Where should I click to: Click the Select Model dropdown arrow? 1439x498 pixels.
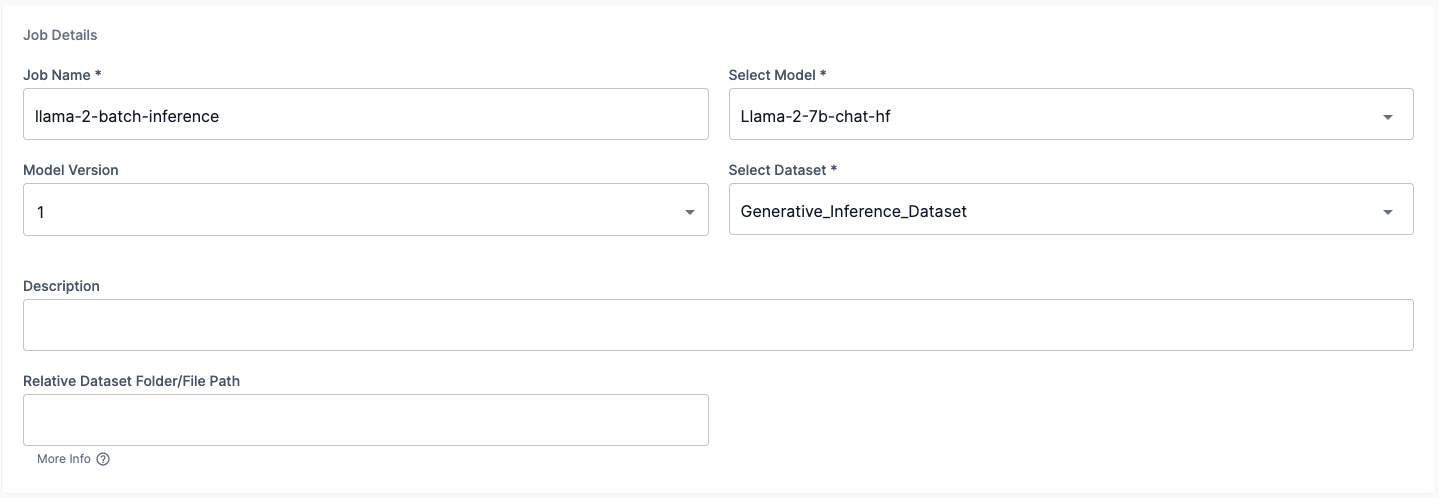[1387, 117]
